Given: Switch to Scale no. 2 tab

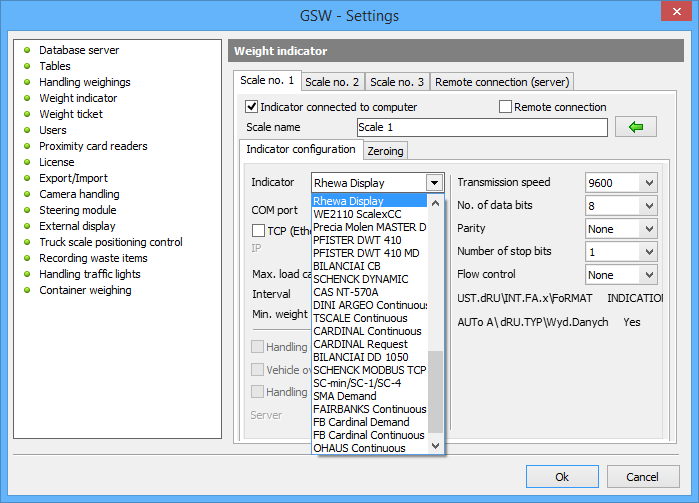Looking at the screenshot, I should tap(332, 82).
